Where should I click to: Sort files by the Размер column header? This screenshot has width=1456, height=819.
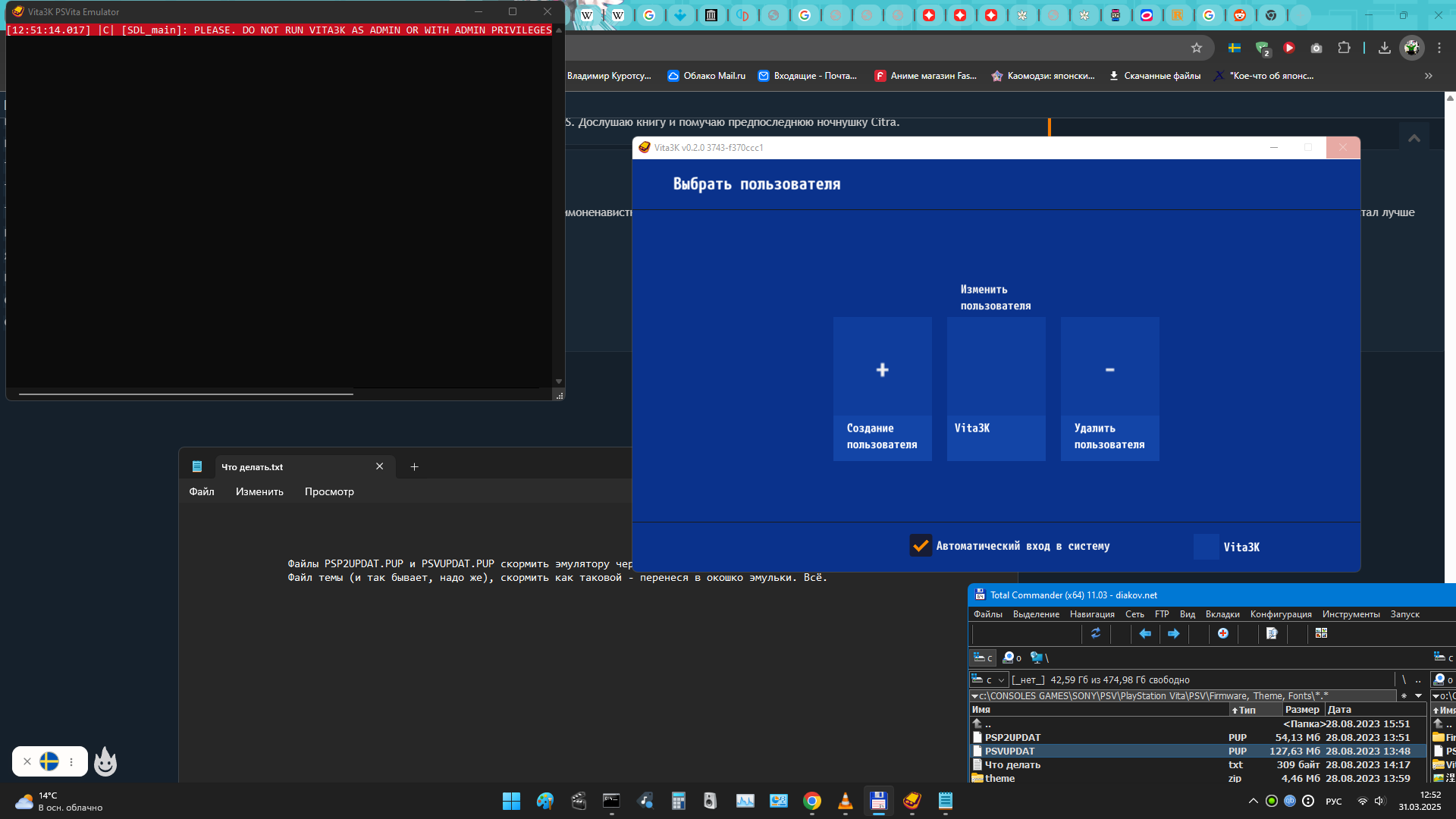tap(1302, 710)
